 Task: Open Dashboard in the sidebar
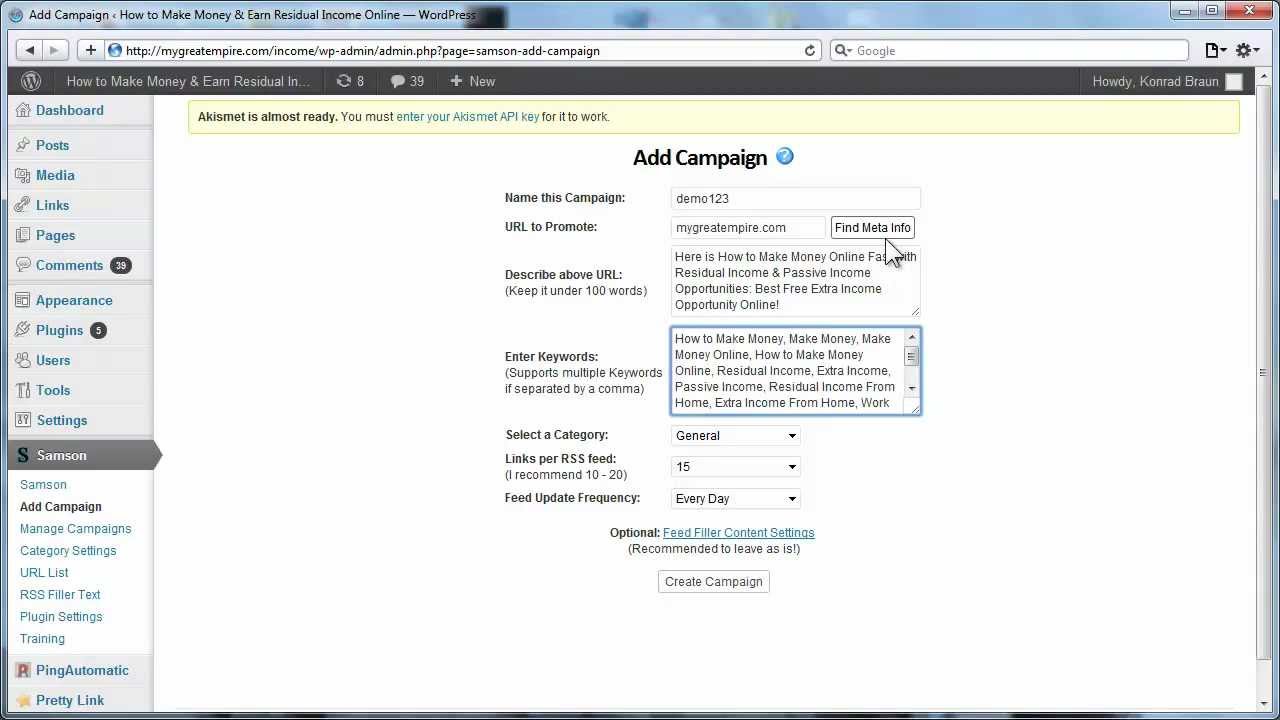click(x=69, y=110)
